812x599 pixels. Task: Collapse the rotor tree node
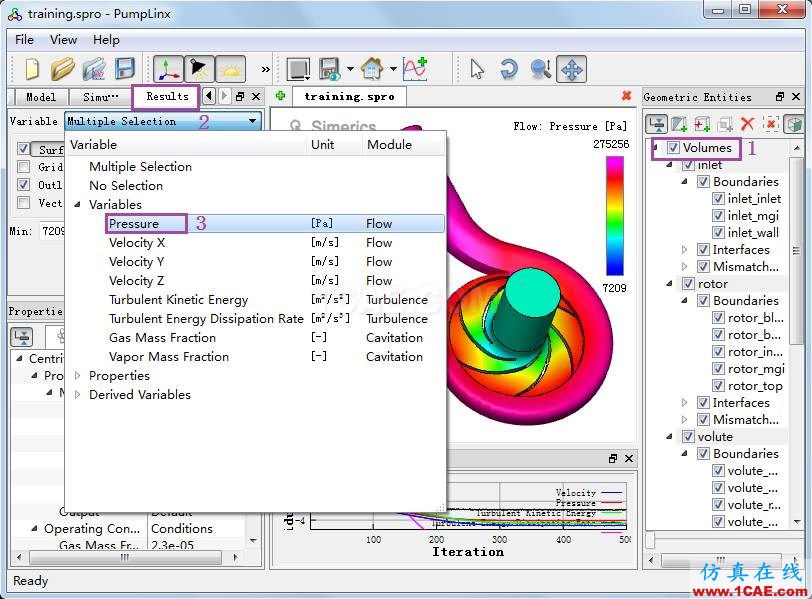[x=669, y=284]
